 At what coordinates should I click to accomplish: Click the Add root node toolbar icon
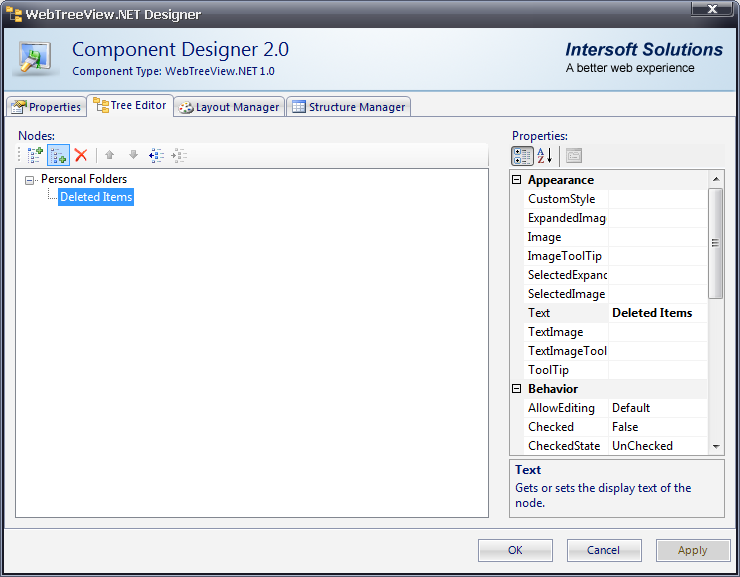pyautogui.click(x=35, y=155)
